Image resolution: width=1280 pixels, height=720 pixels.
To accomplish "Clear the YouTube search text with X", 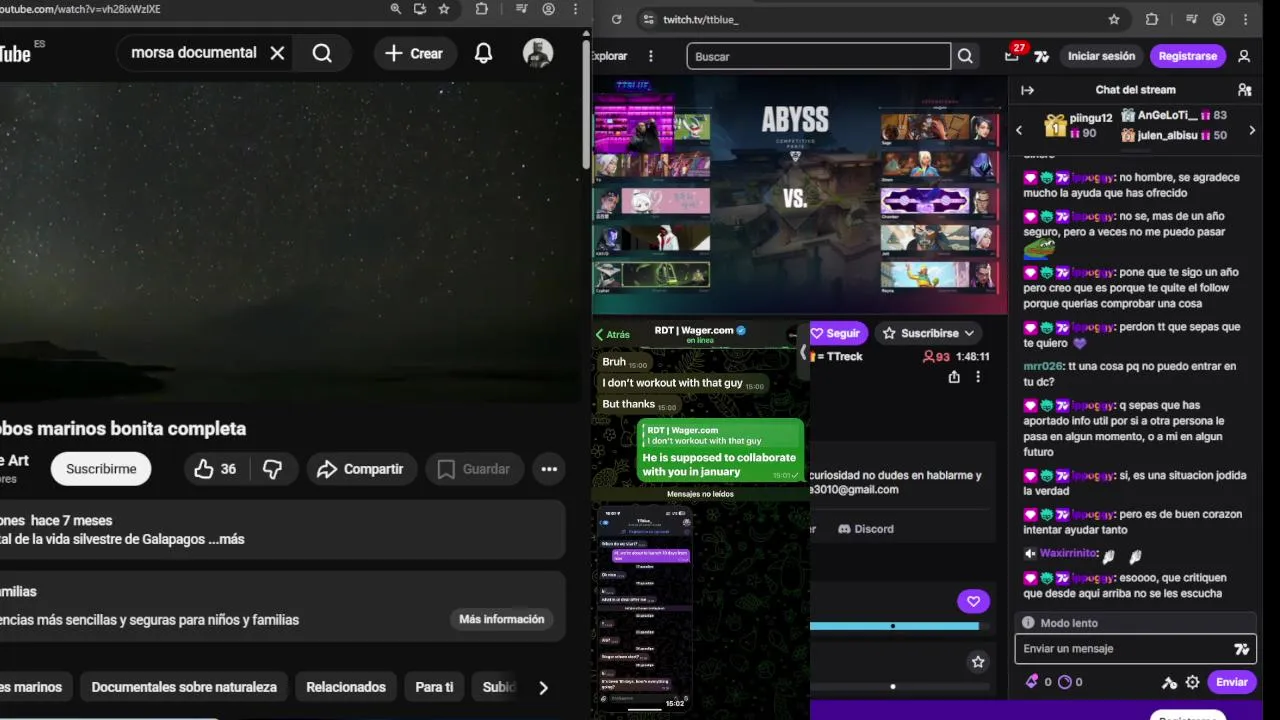I will (278, 53).
